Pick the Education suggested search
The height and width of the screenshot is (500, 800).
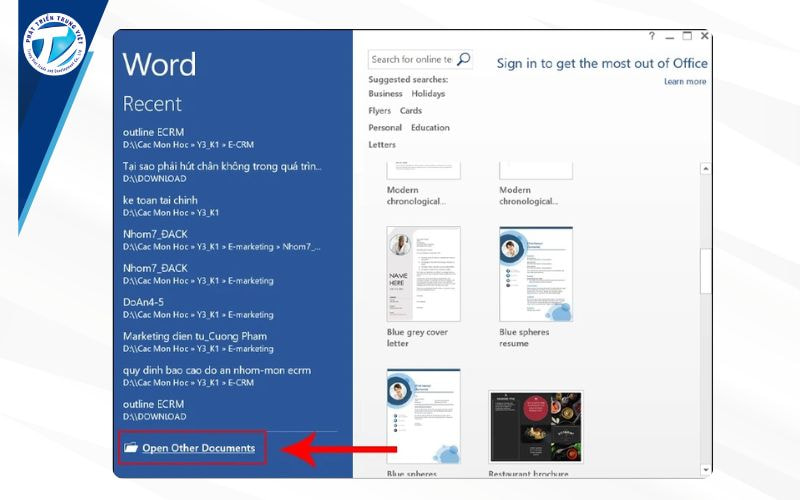pos(430,128)
